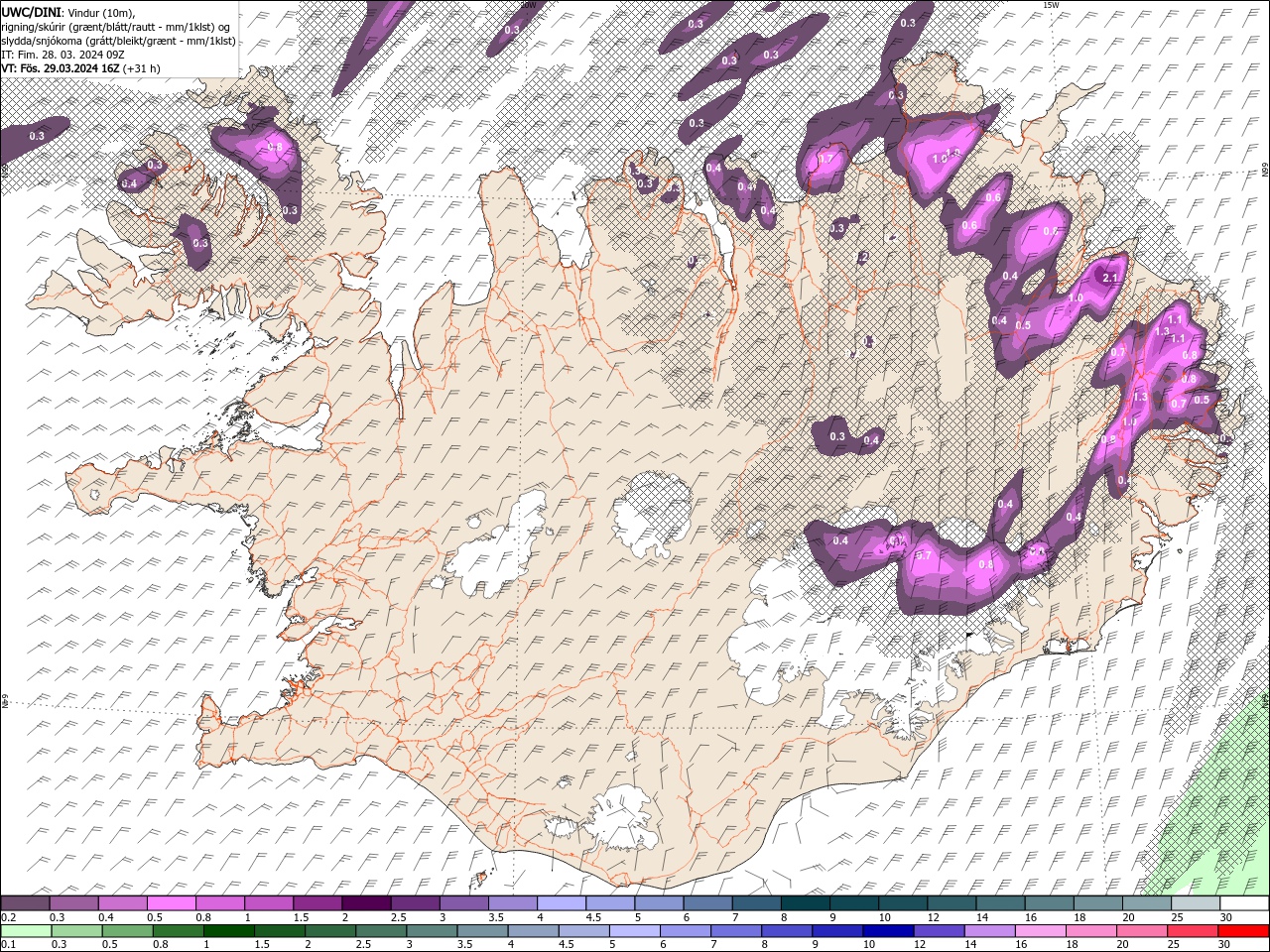
Task: Click the '0.1' label on bottom legend row
Action: point(9,945)
